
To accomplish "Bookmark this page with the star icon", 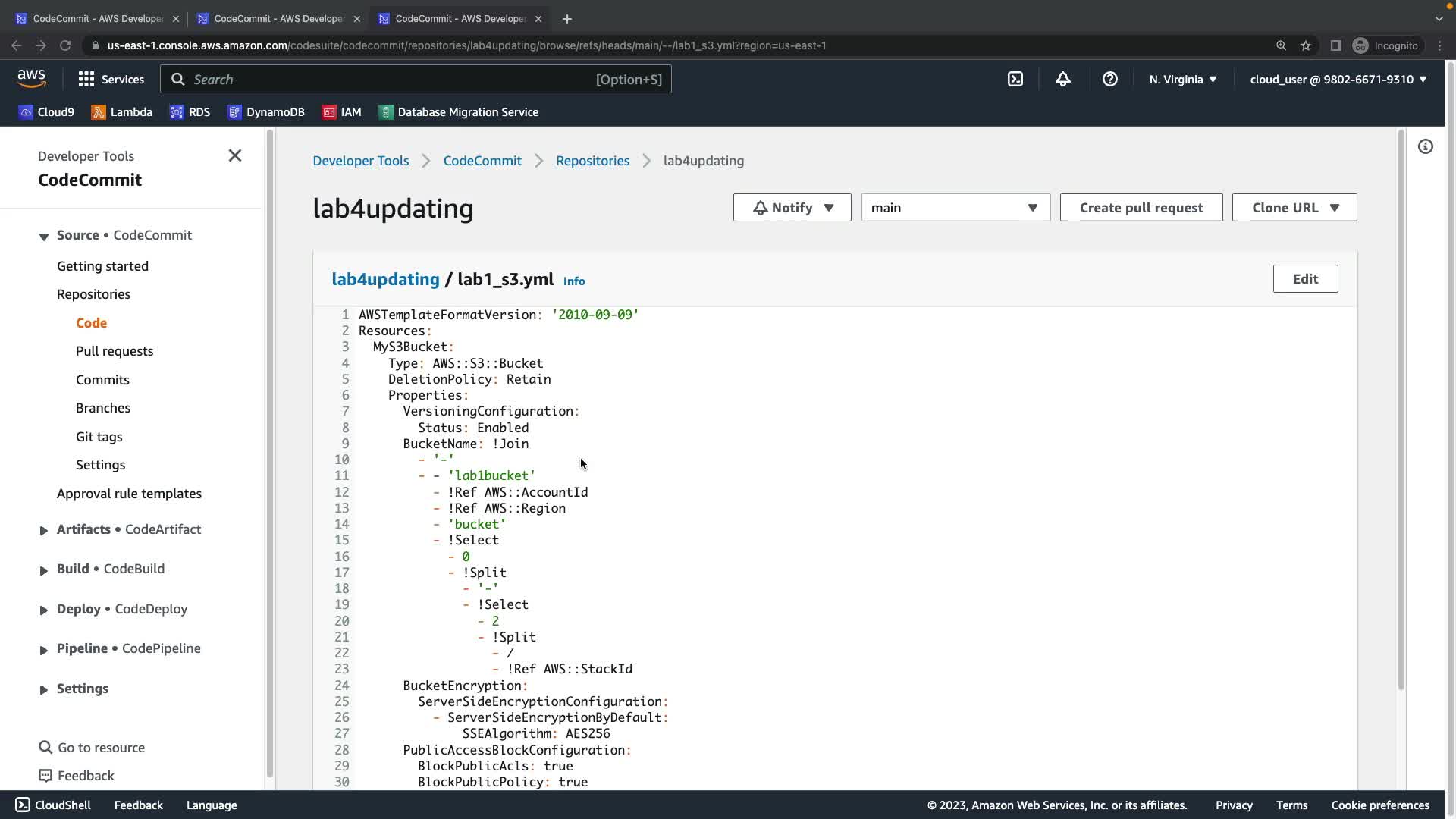I will [x=1305, y=45].
